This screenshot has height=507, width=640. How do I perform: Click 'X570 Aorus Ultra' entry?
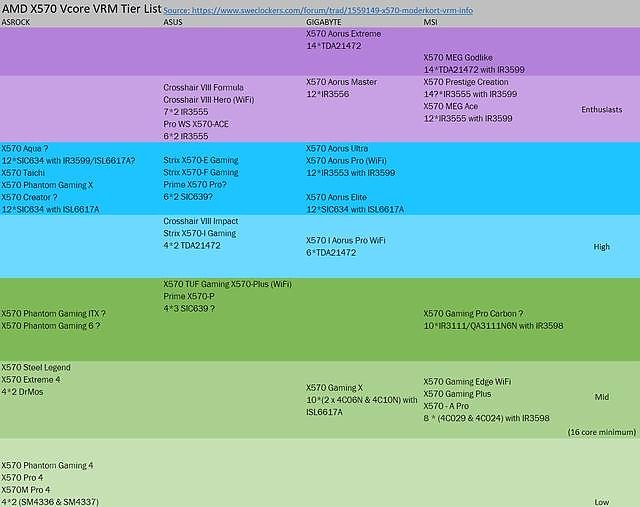(337, 149)
